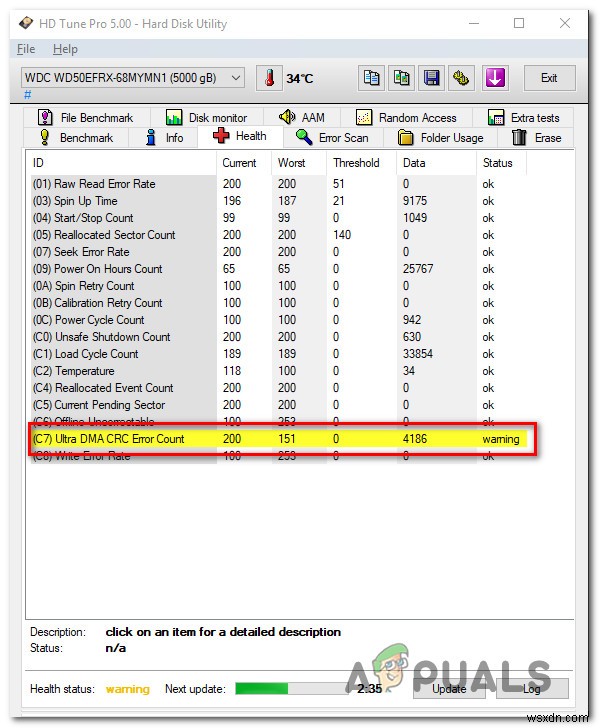Viewport: 600px width, 728px height.
Task: Click the 4186 data value
Action: click(415, 439)
